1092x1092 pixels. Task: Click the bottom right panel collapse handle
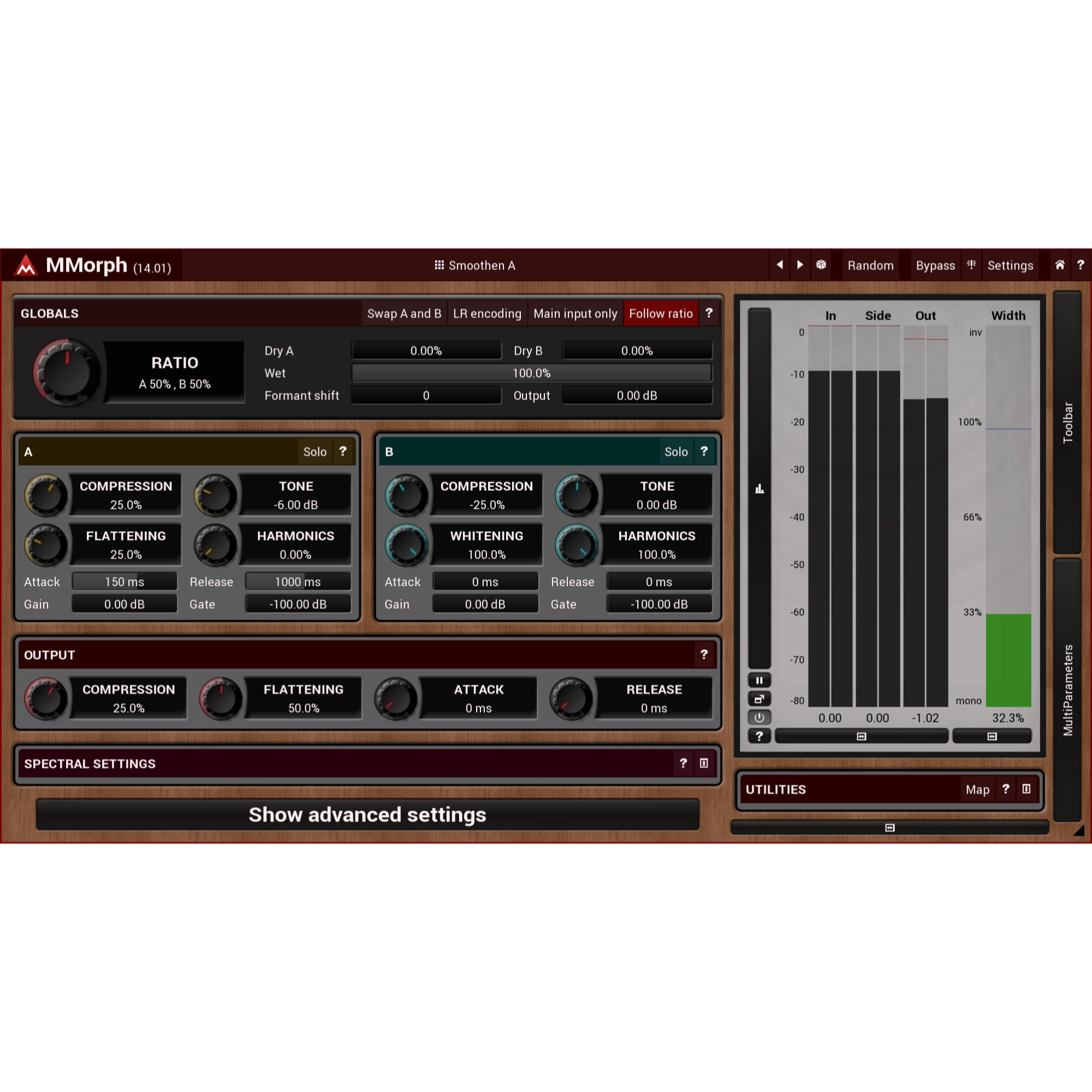click(889, 828)
